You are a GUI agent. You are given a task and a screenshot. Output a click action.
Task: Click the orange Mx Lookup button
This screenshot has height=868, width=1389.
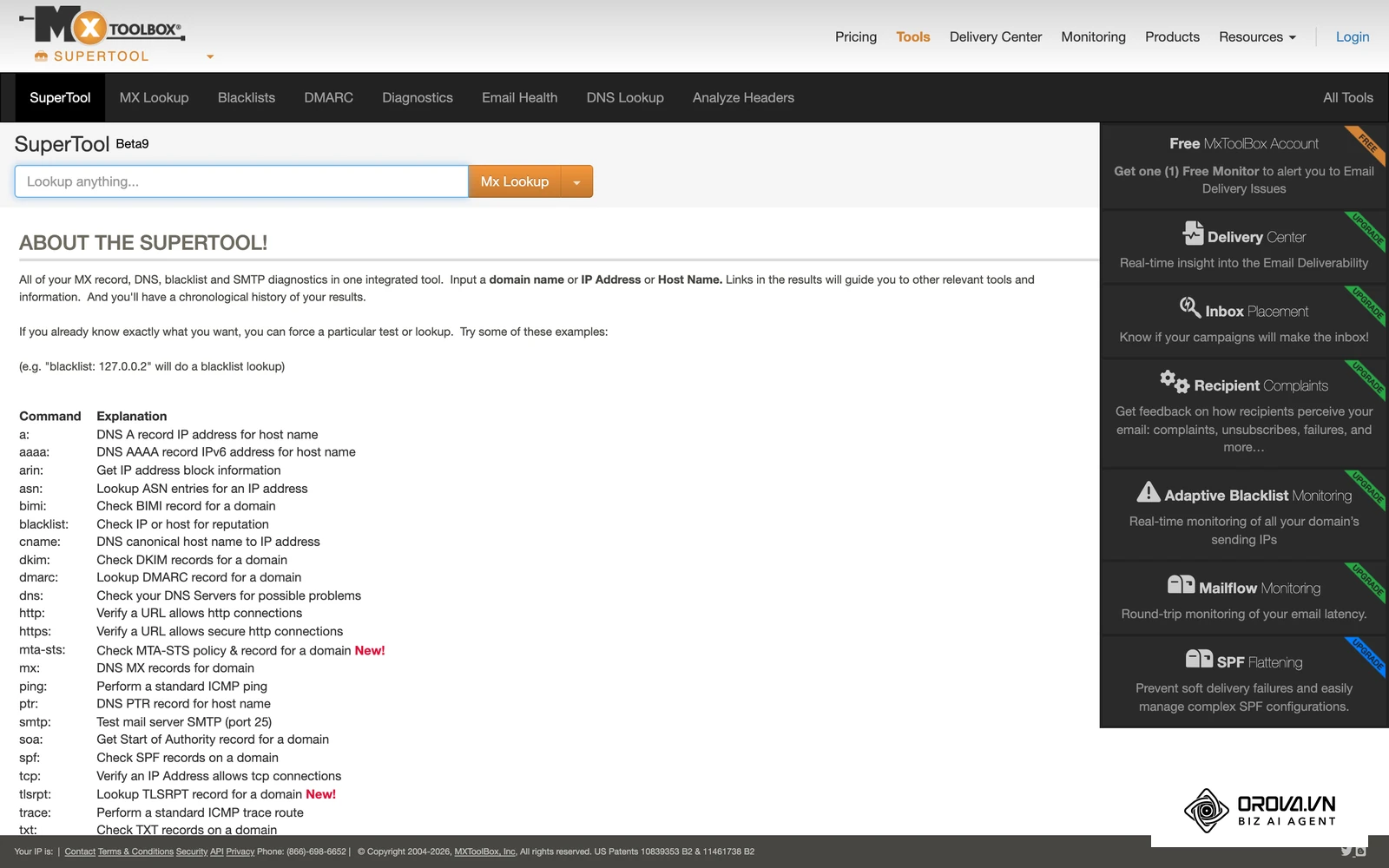515,181
